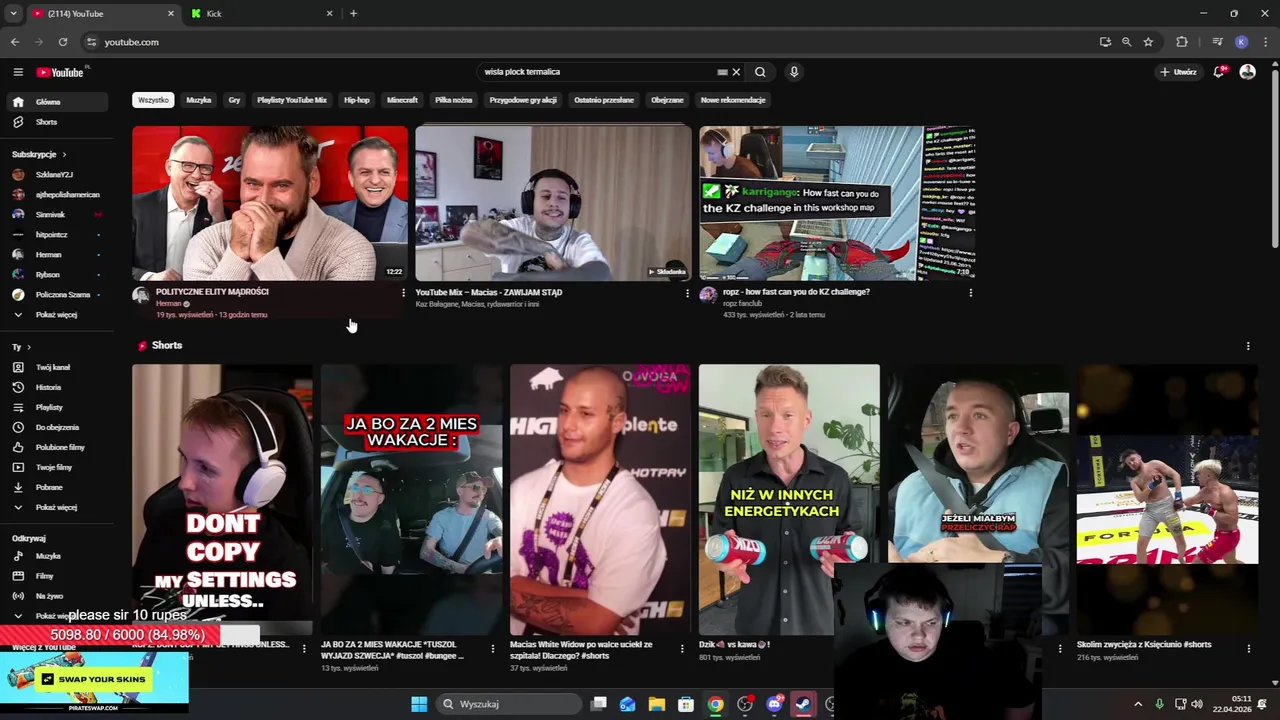1280x720 pixels.
Task: Open Policzona Szama subscription channel
Action: (58, 294)
